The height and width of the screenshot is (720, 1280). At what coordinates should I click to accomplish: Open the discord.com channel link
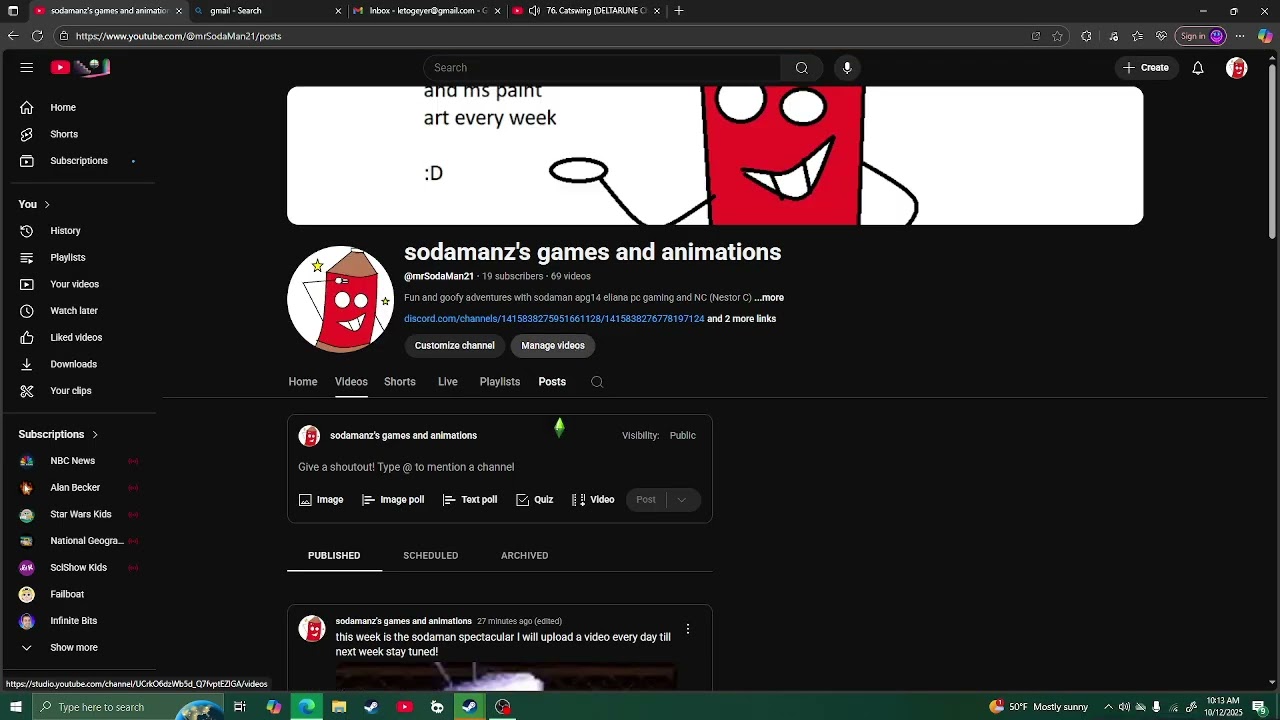click(x=554, y=319)
